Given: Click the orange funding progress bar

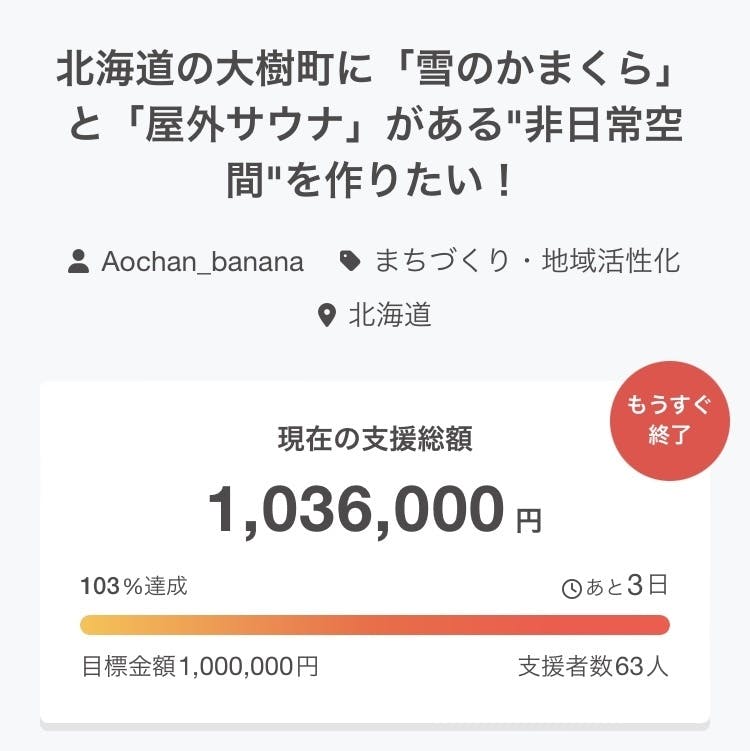Looking at the screenshot, I should 375,625.
